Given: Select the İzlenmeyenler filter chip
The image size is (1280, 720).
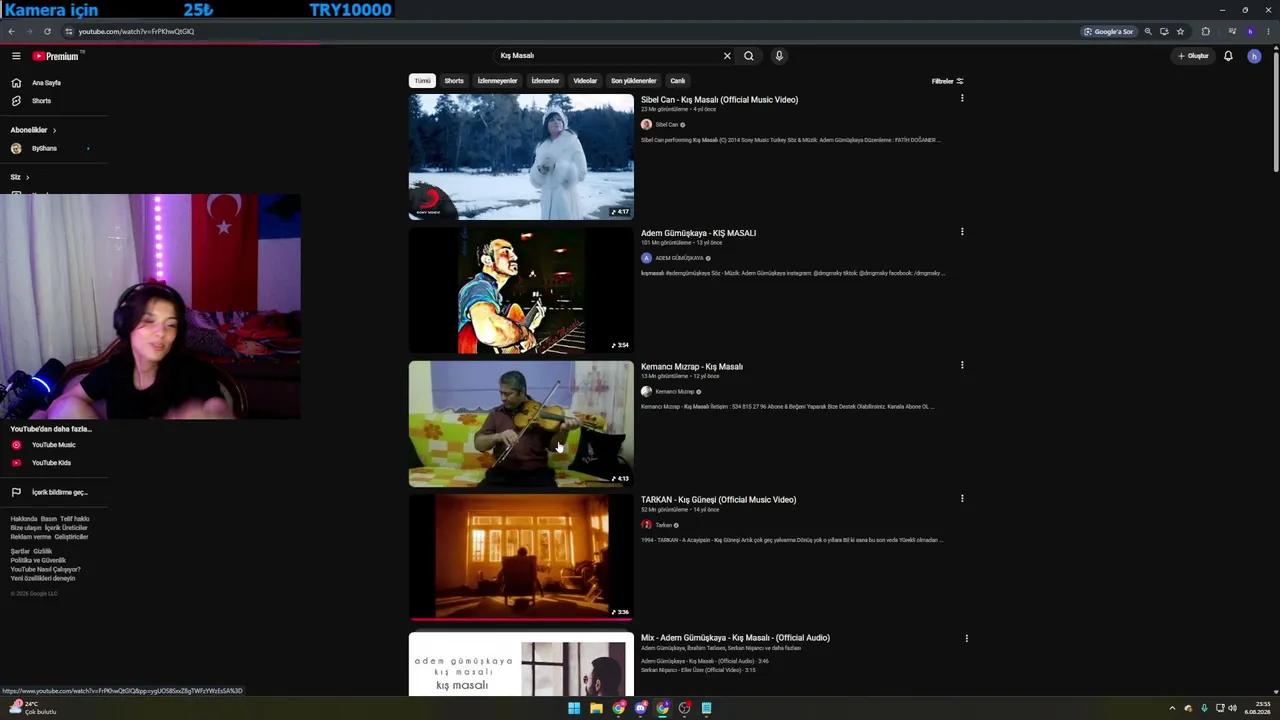Looking at the screenshot, I should 497,81.
